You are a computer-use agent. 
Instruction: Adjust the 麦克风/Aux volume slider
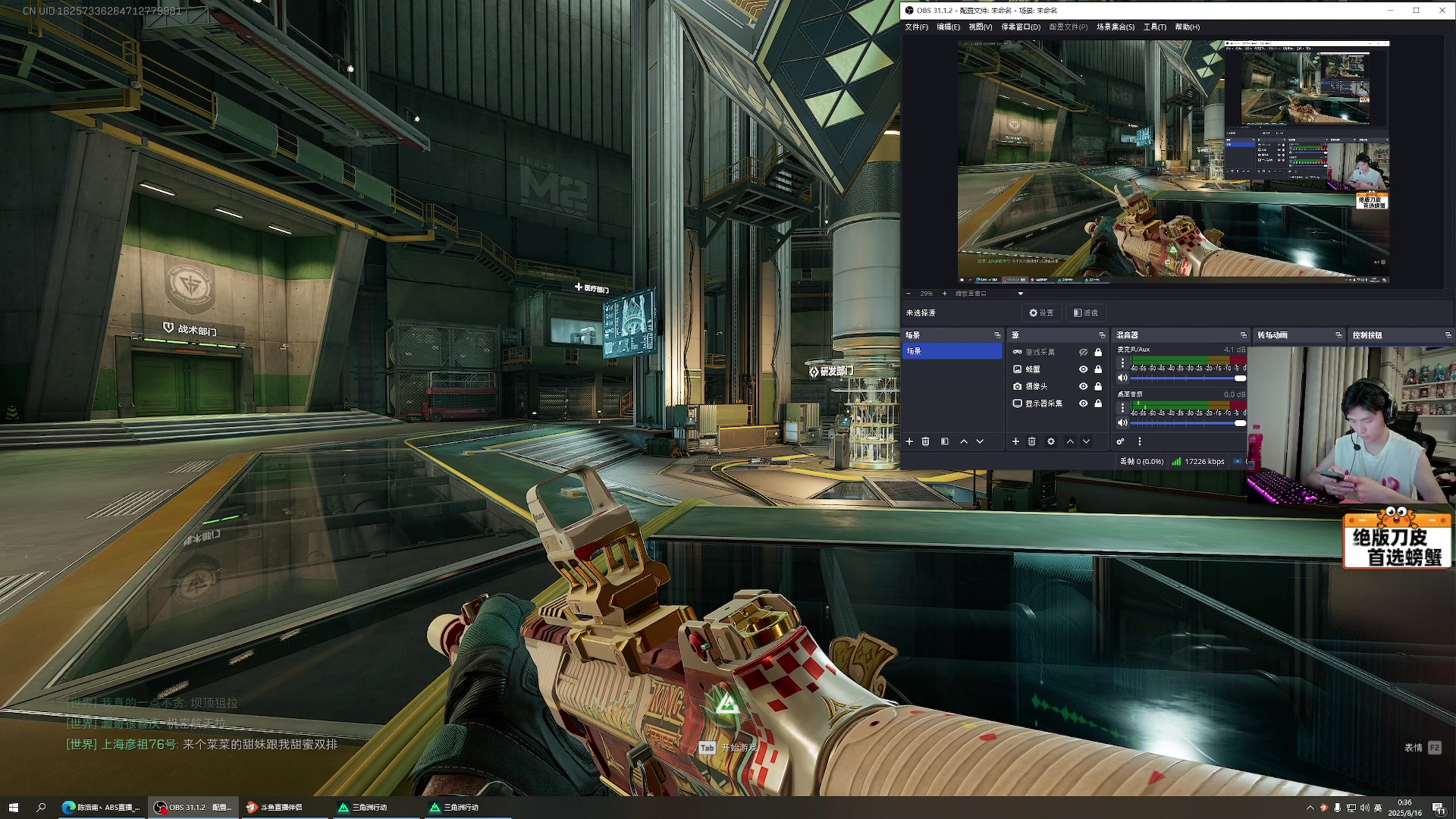point(1188,378)
